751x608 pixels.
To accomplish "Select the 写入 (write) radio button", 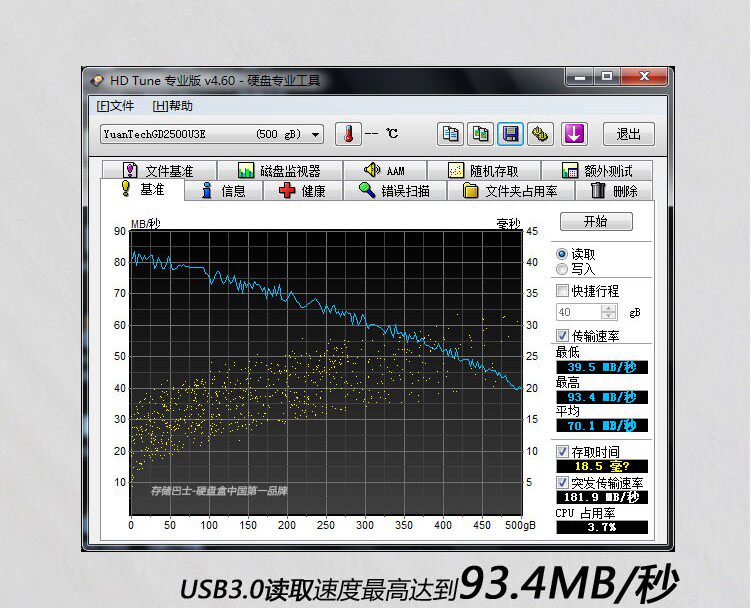I will coord(562,269).
